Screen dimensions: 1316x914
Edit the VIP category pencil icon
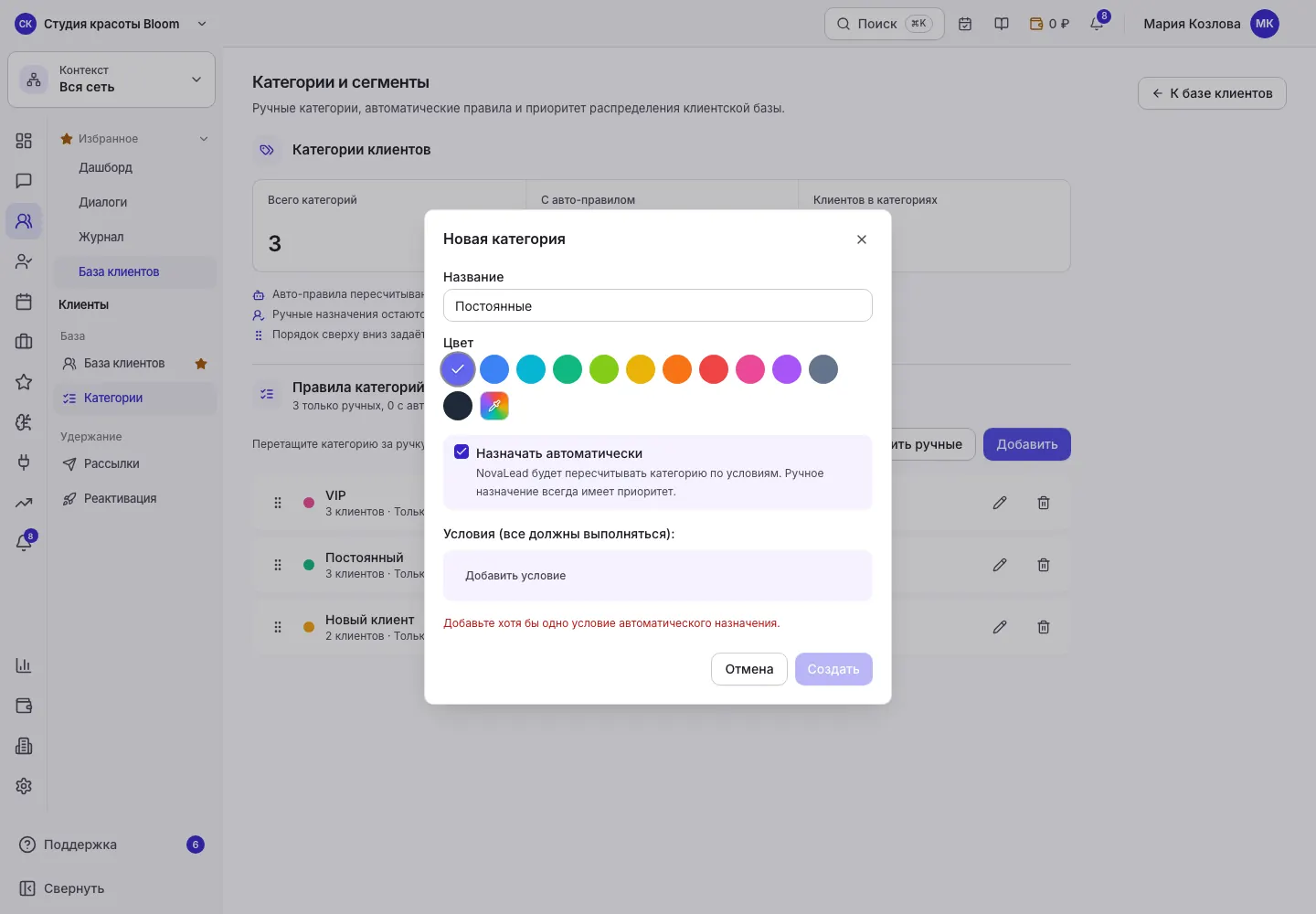click(x=1000, y=503)
